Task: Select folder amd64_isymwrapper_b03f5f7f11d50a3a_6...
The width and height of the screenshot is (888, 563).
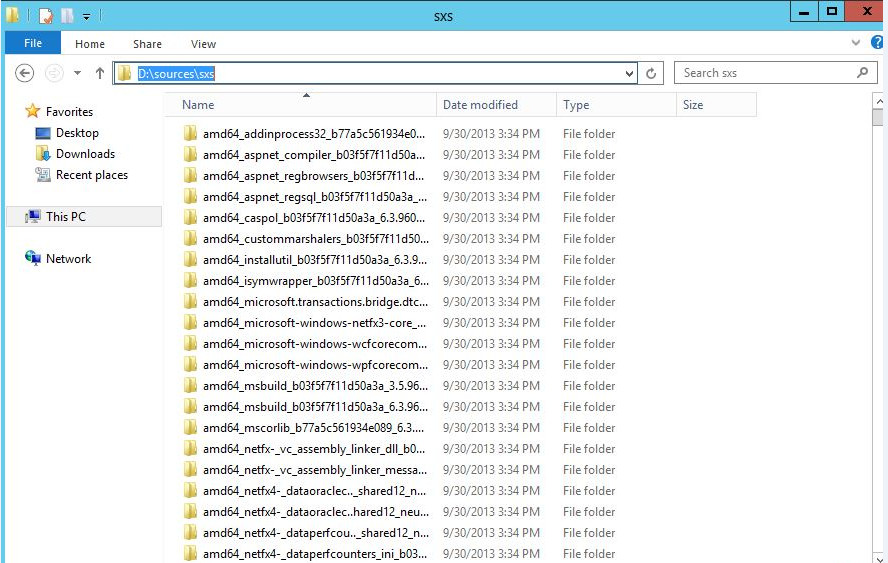Action: [316, 280]
